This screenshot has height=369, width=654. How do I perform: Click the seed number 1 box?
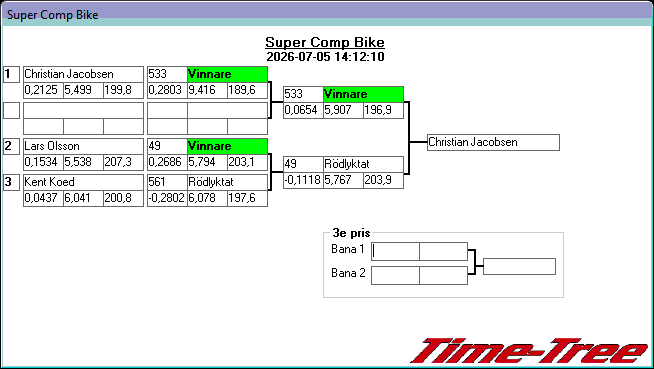point(11,74)
